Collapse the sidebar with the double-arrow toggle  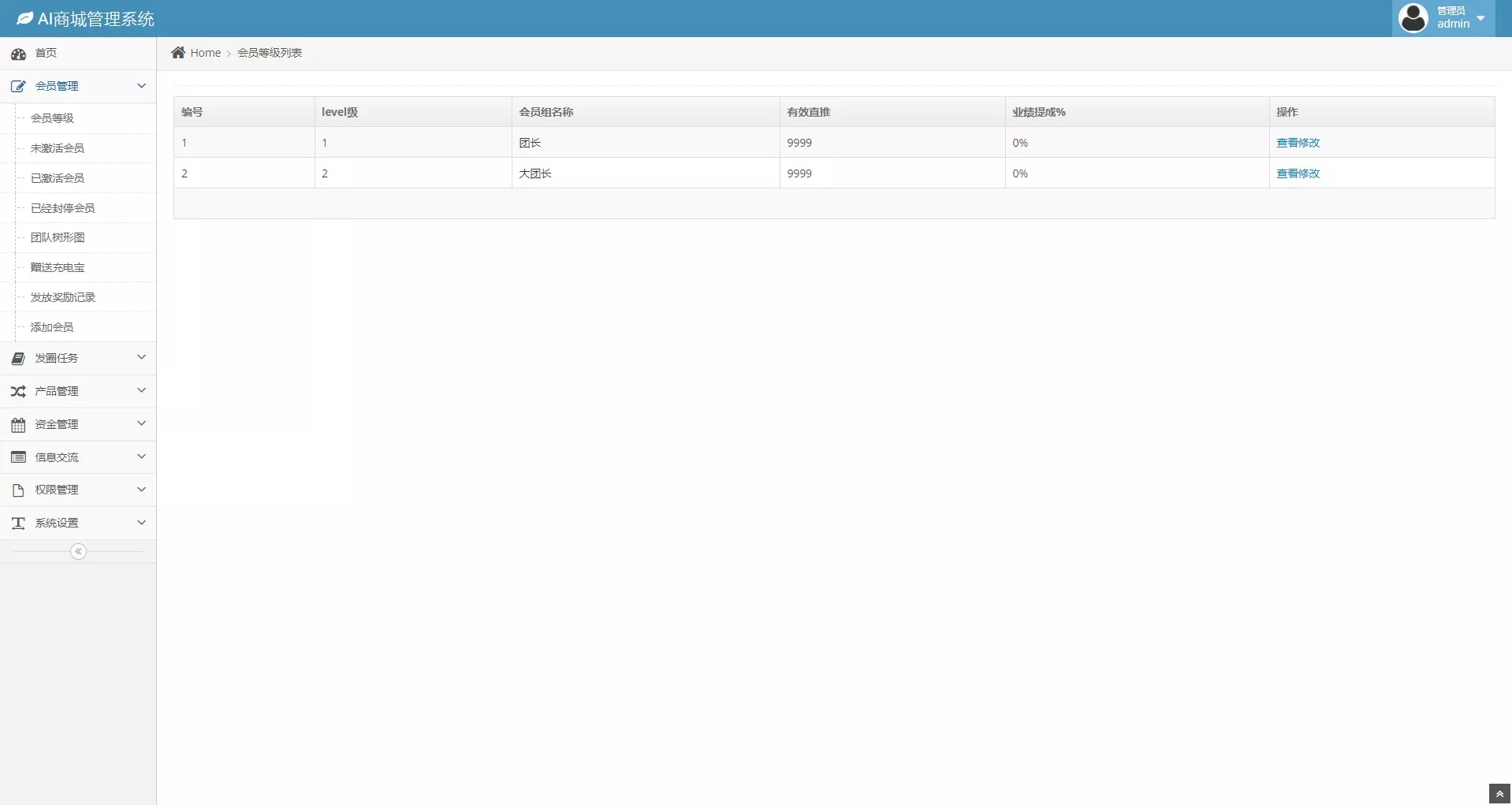78,552
